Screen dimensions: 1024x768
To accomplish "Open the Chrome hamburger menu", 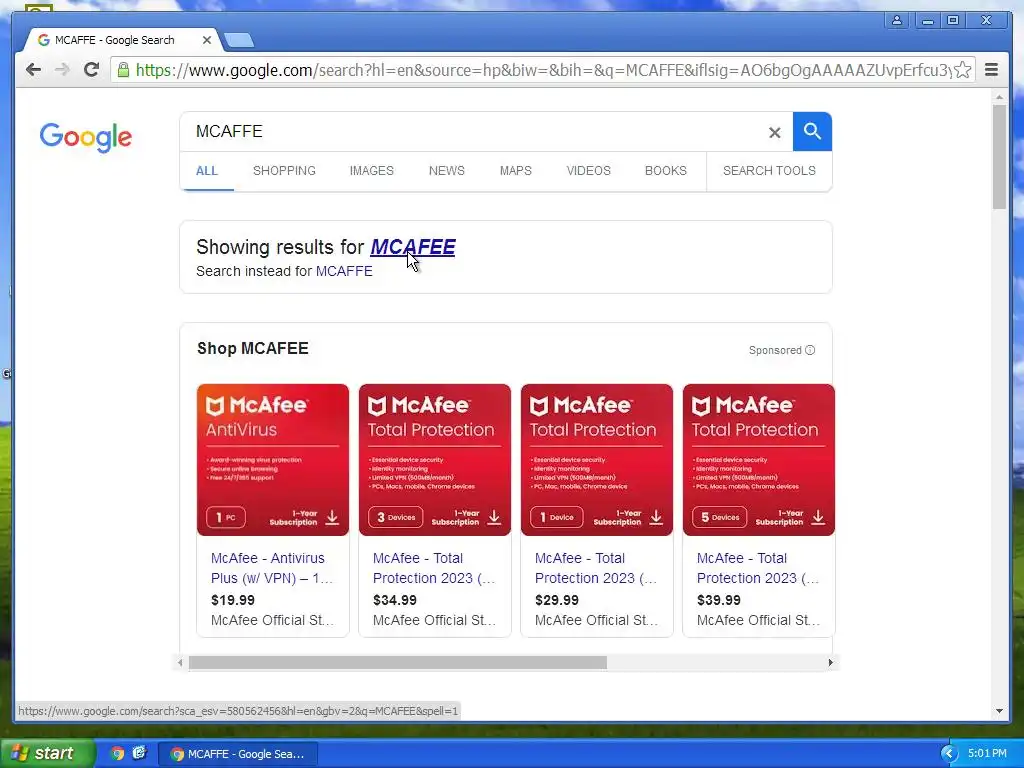I will [x=991, y=70].
